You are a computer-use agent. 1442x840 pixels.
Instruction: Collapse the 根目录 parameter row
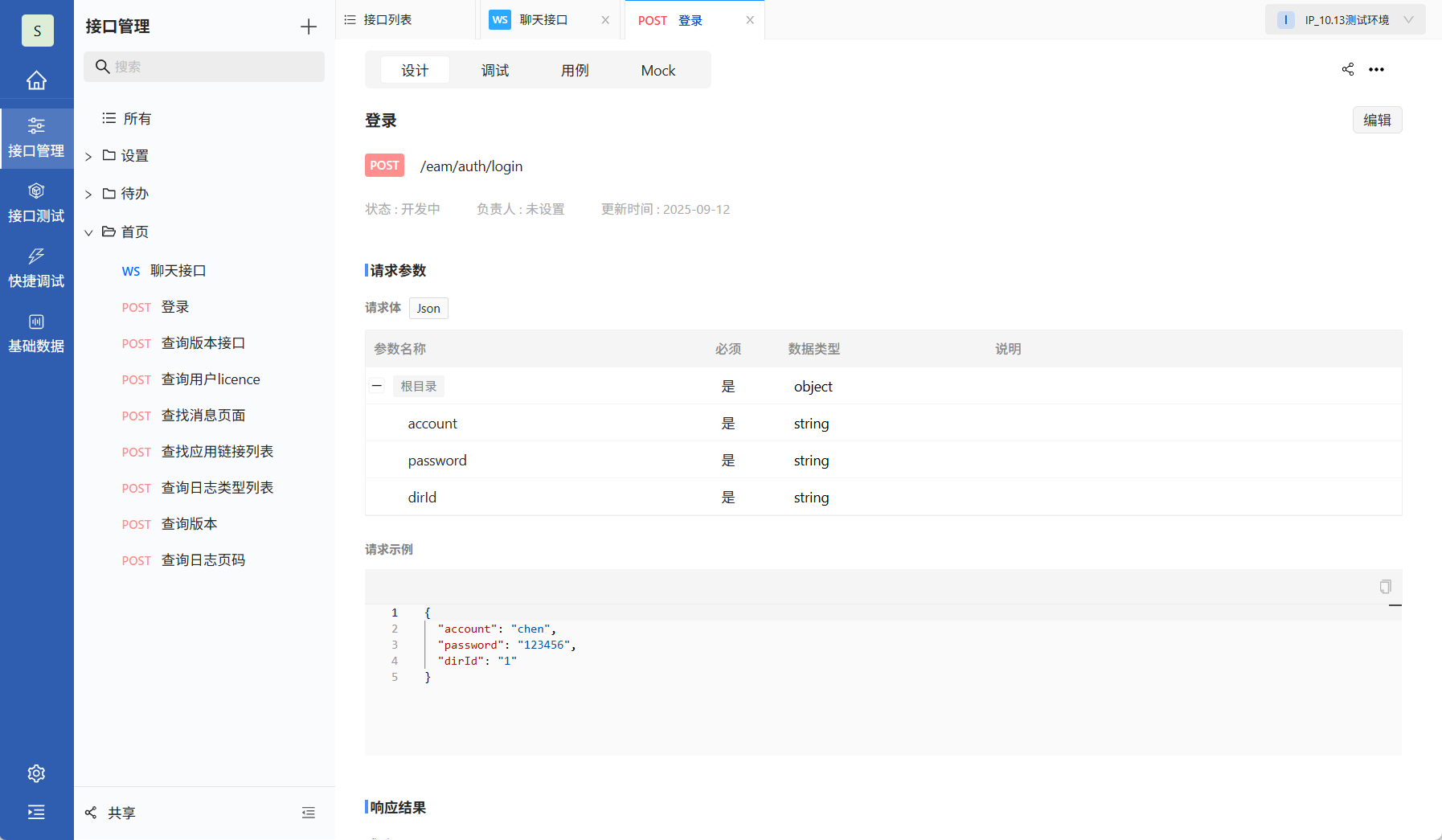[377, 386]
